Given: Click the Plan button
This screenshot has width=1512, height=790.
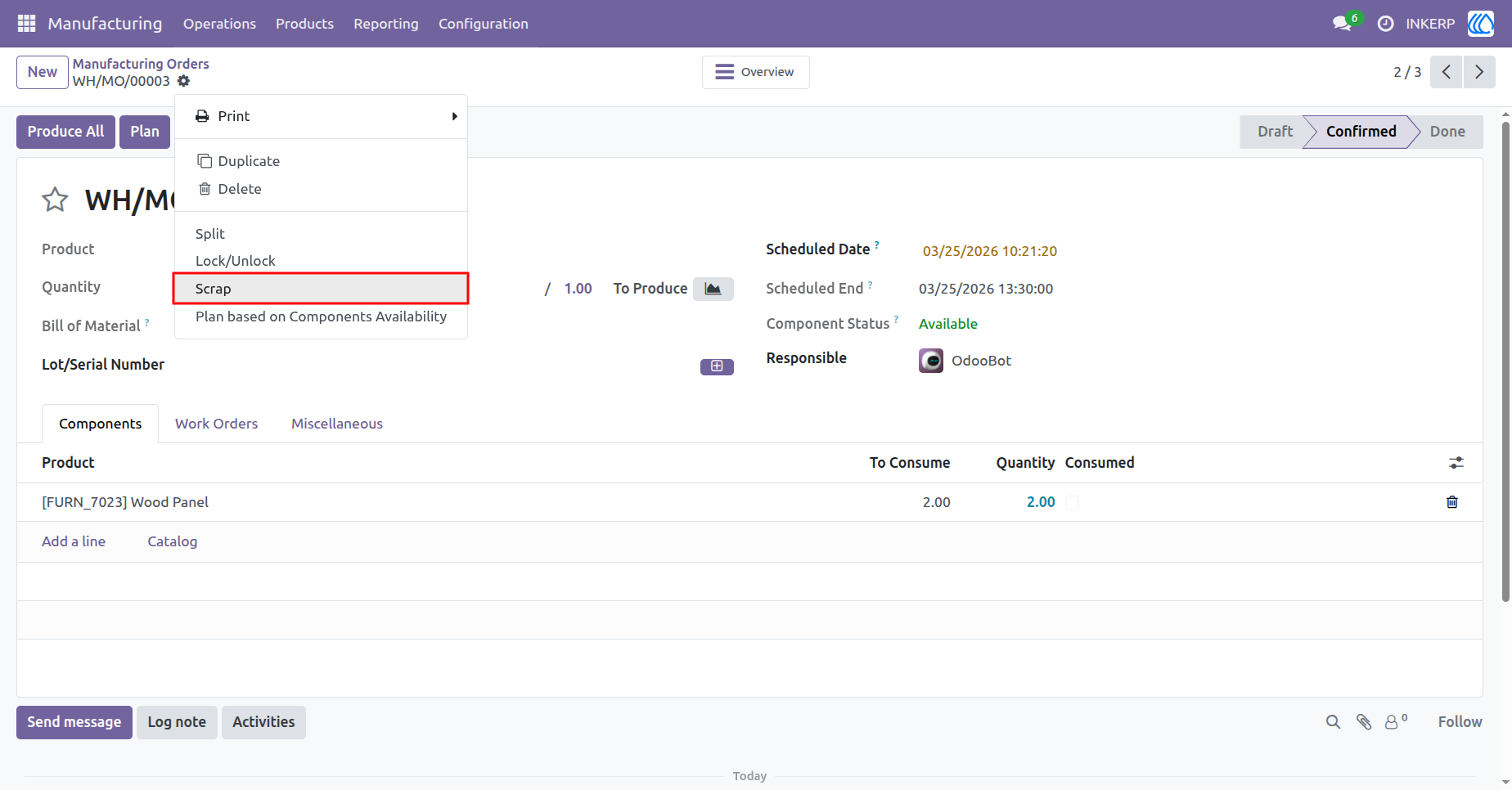Looking at the screenshot, I should [145, 132].
